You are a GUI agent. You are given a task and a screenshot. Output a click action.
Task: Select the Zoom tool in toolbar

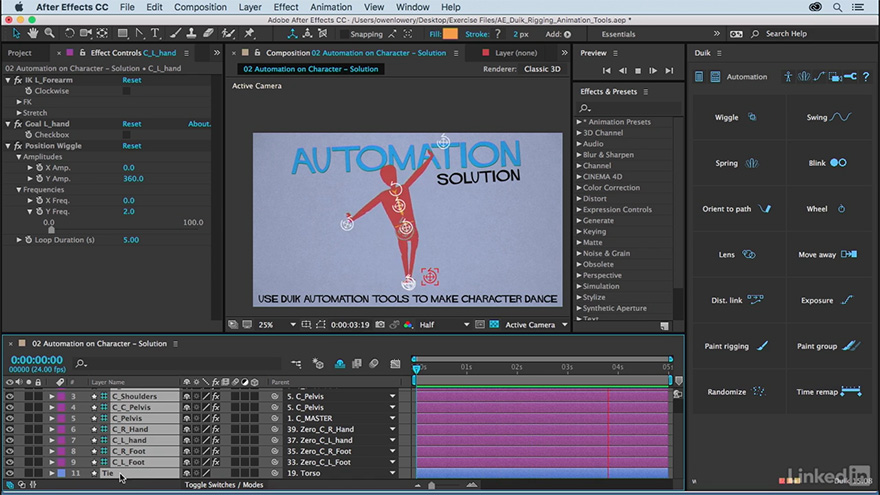click(49, 34)
